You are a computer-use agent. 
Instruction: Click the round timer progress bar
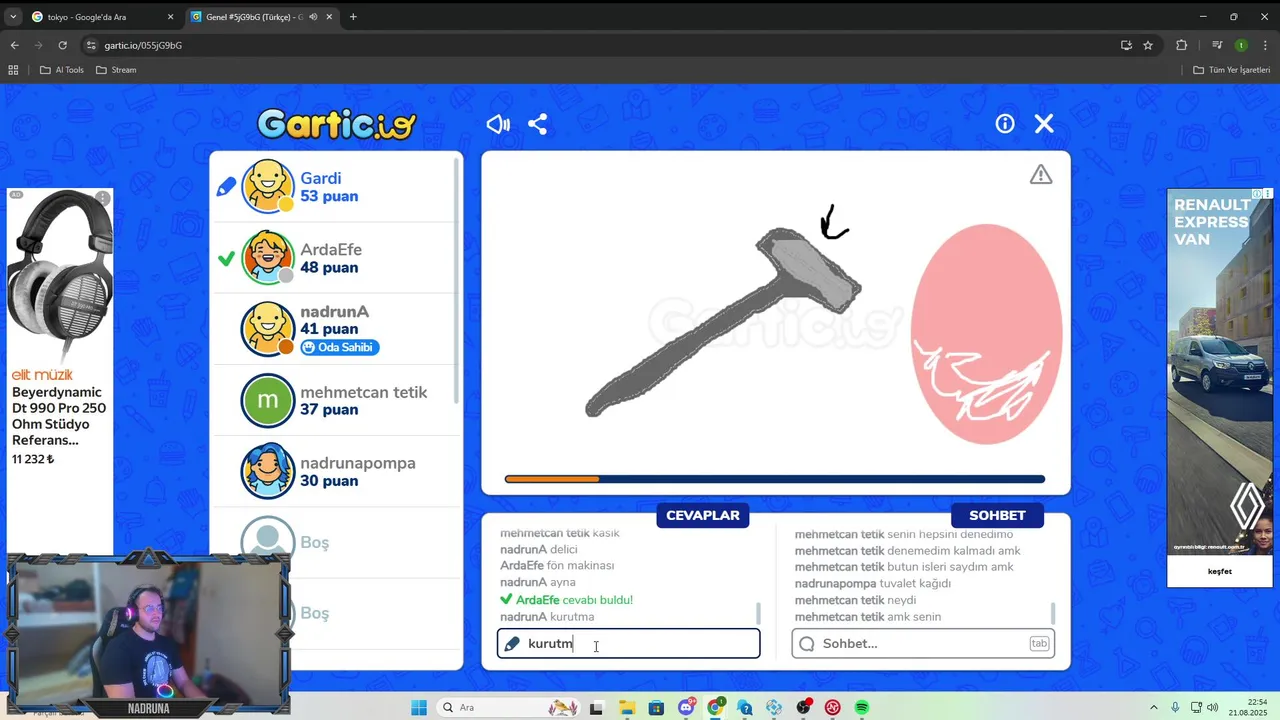[x=775, y=479]
